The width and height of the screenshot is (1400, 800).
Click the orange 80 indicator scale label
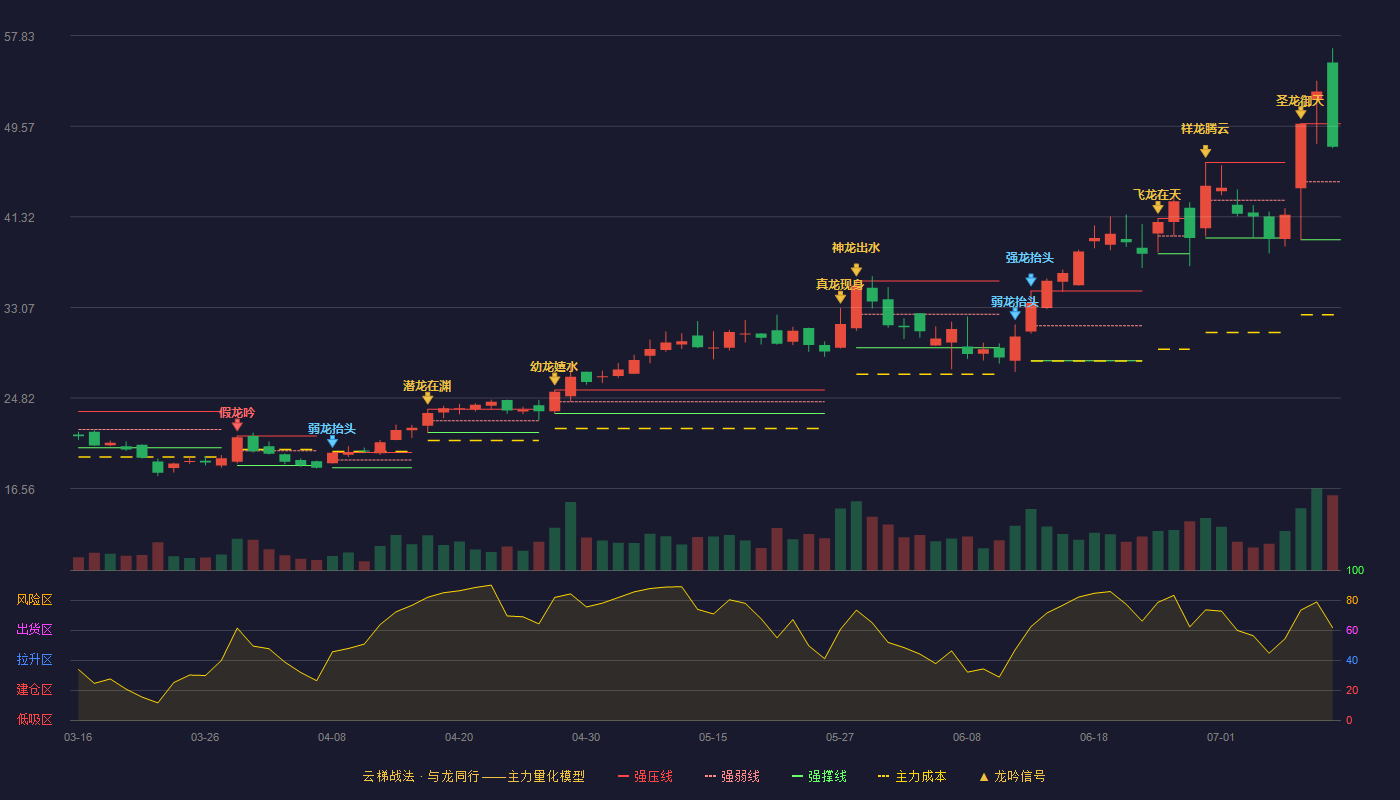click(1352, 601)
